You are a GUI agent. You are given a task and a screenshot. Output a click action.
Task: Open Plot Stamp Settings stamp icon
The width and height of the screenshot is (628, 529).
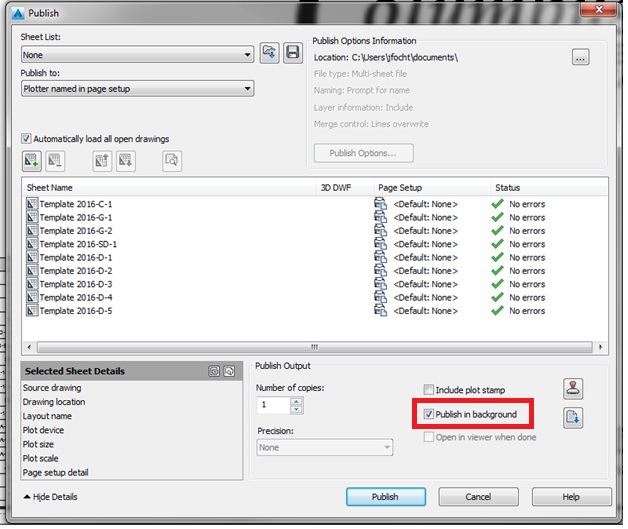(x=573, y=389)
